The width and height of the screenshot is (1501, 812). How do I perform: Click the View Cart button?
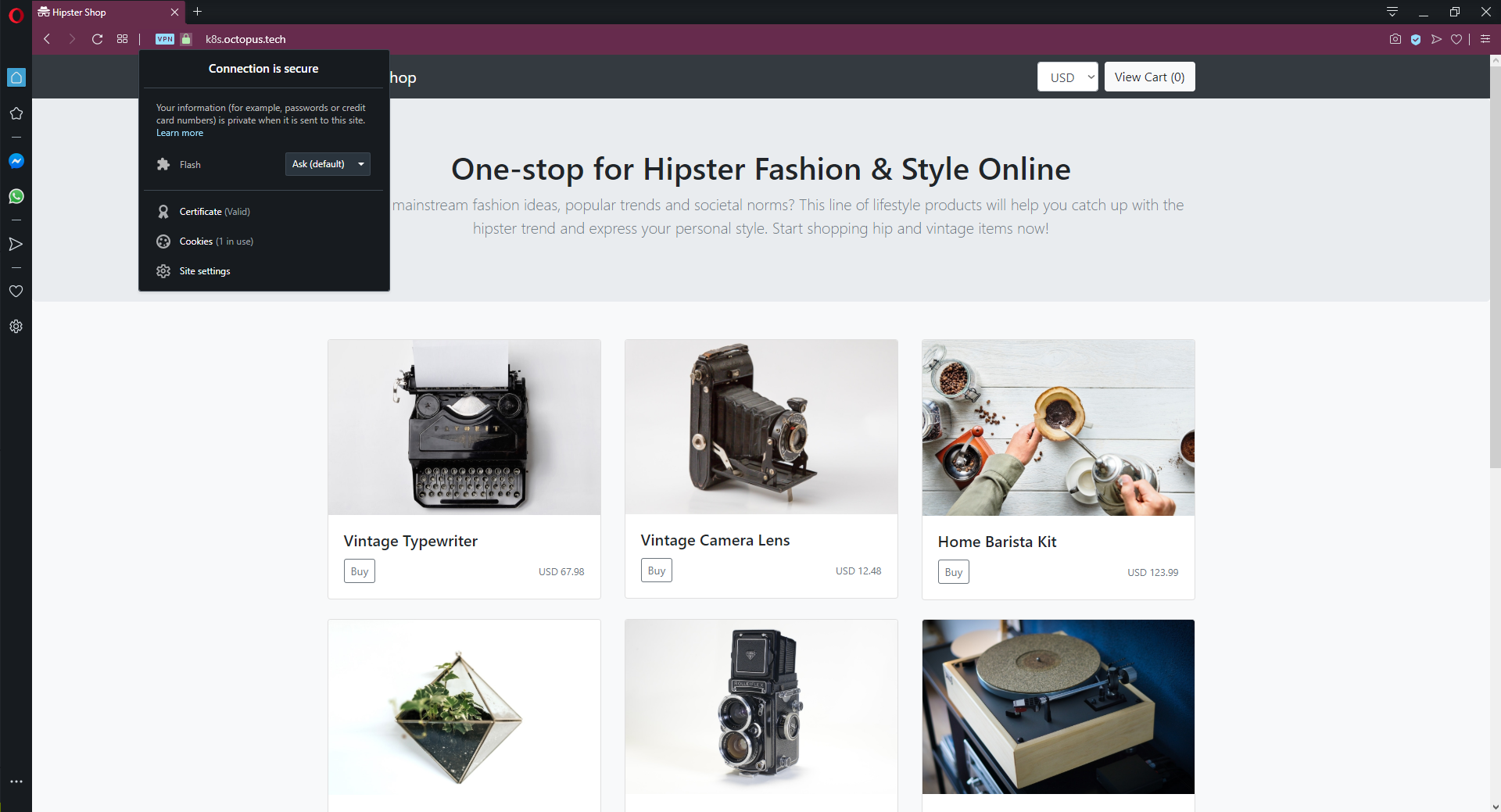(1149, 77)
